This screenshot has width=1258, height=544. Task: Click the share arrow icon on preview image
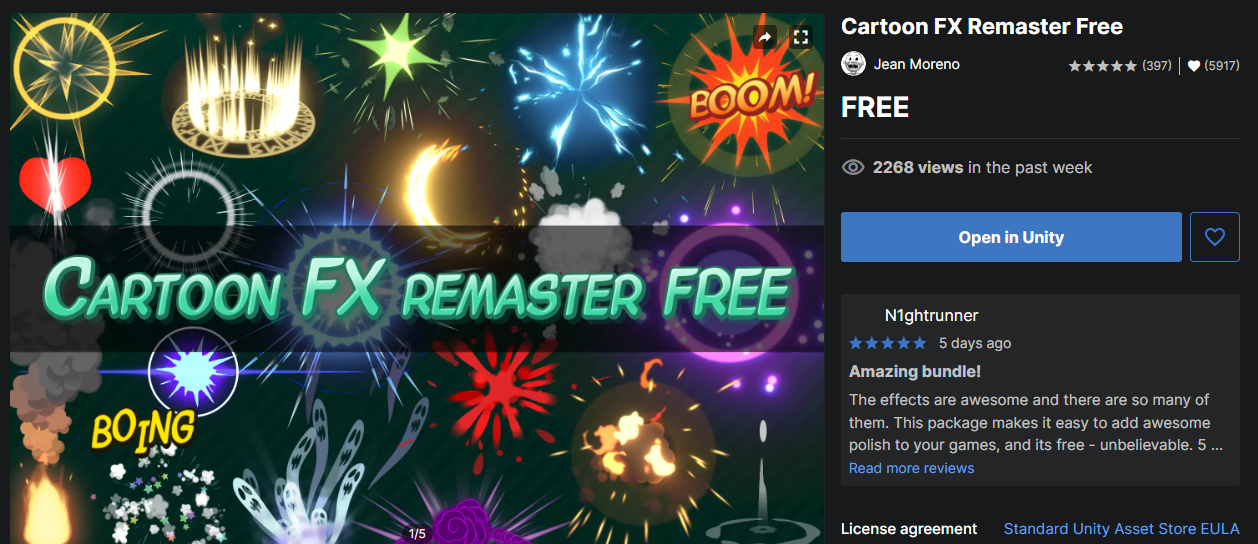(765, 37)
